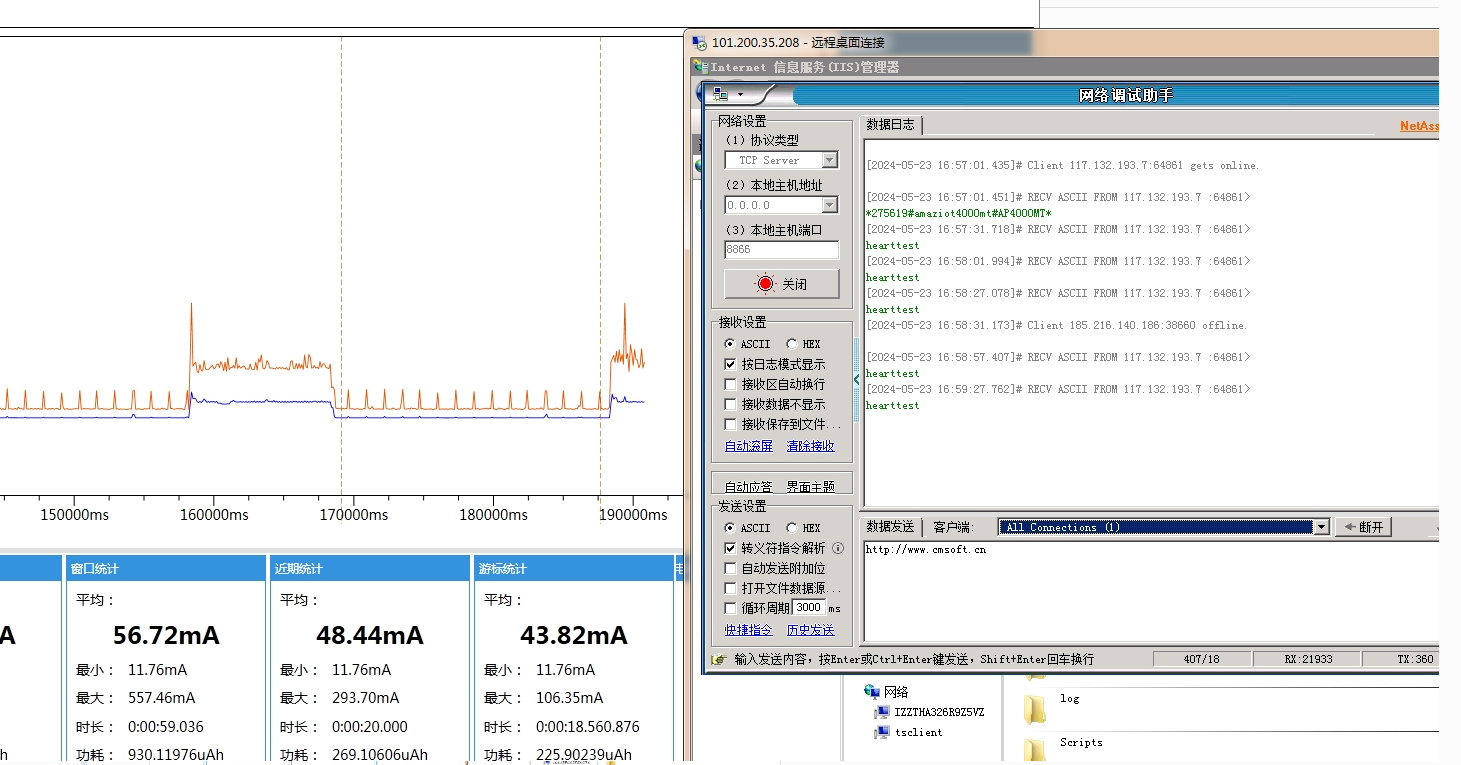Select ASCII send mode radio button
Image resolution: width=1461 pixels, height=765 pixels.
point(730,528)
